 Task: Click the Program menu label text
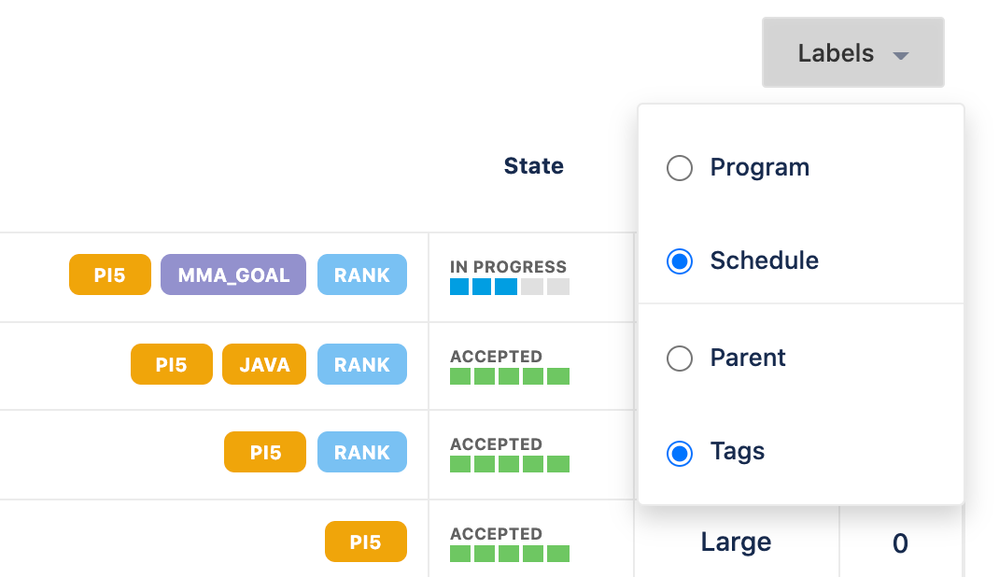759,167
